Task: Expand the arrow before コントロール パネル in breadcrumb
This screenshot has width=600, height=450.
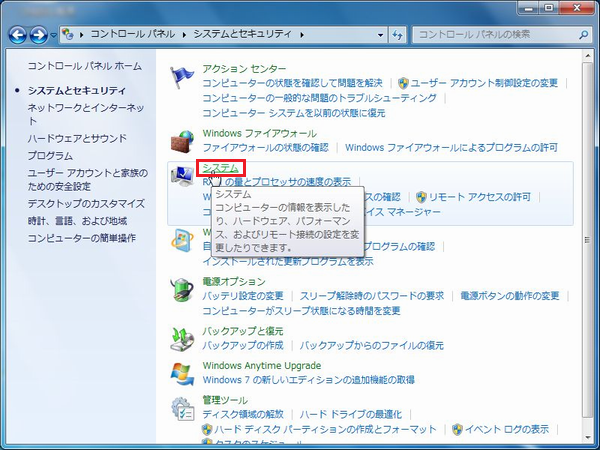Action: [82, 35]
